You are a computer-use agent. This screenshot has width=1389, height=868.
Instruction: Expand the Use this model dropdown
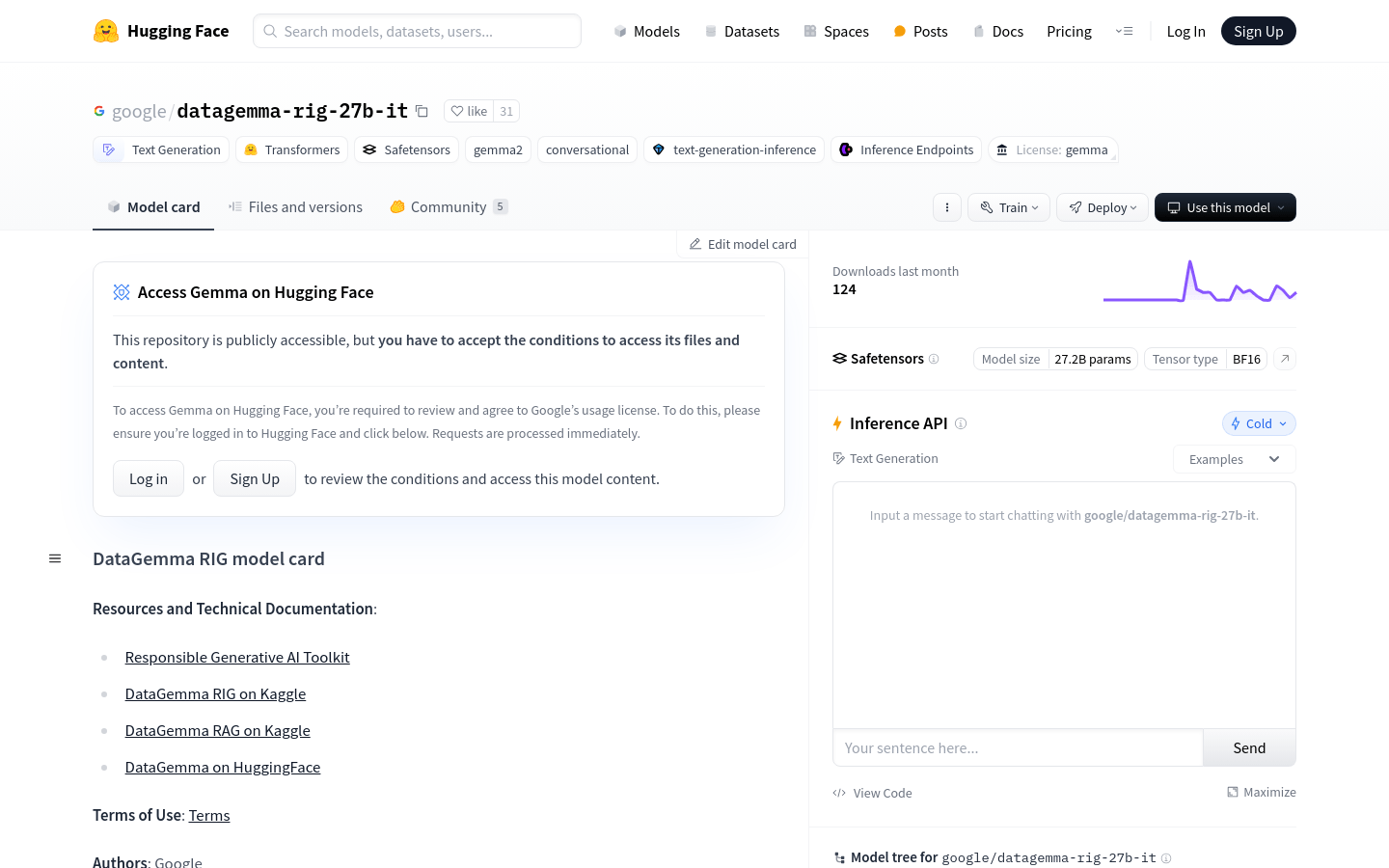click(x=1225, y=207)
